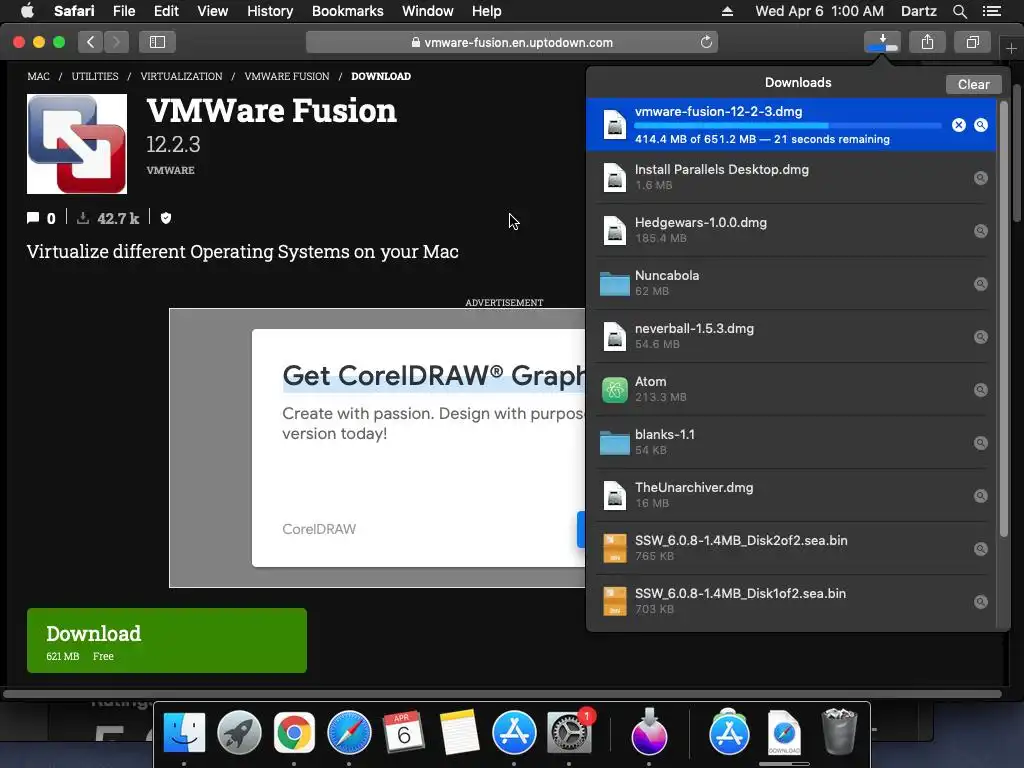Click the vmware-fusion download progress bar
1024x768 pixels.
[x=788, y=125]
